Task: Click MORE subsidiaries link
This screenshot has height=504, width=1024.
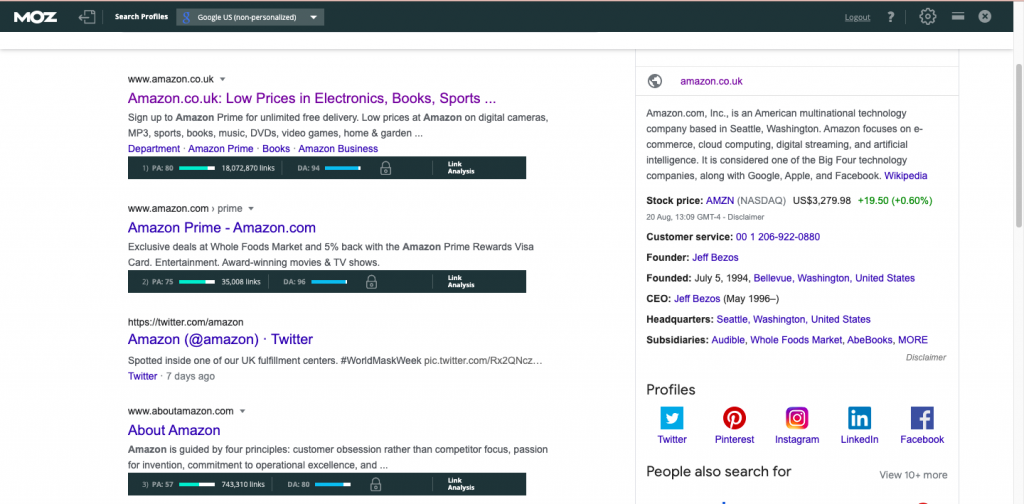Action: point(913,339)
